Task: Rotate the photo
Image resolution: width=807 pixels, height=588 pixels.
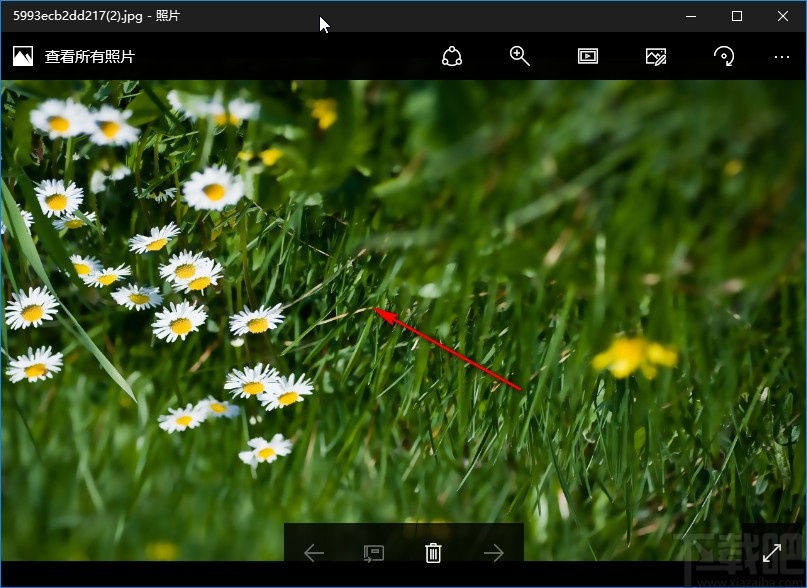Action: [724, 56]
